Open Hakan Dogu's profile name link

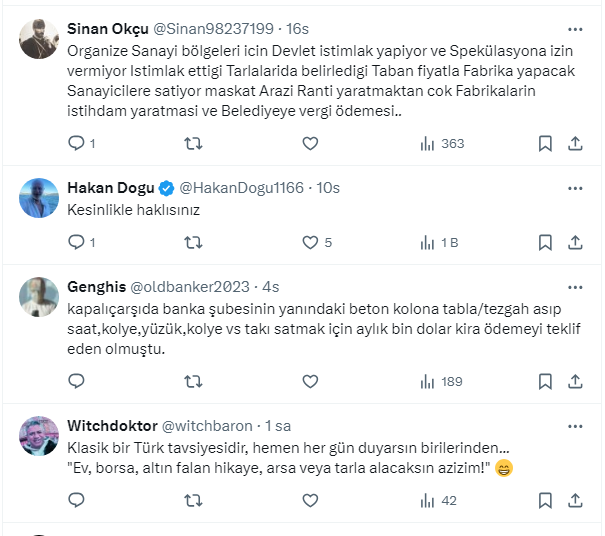click(109, 188)
